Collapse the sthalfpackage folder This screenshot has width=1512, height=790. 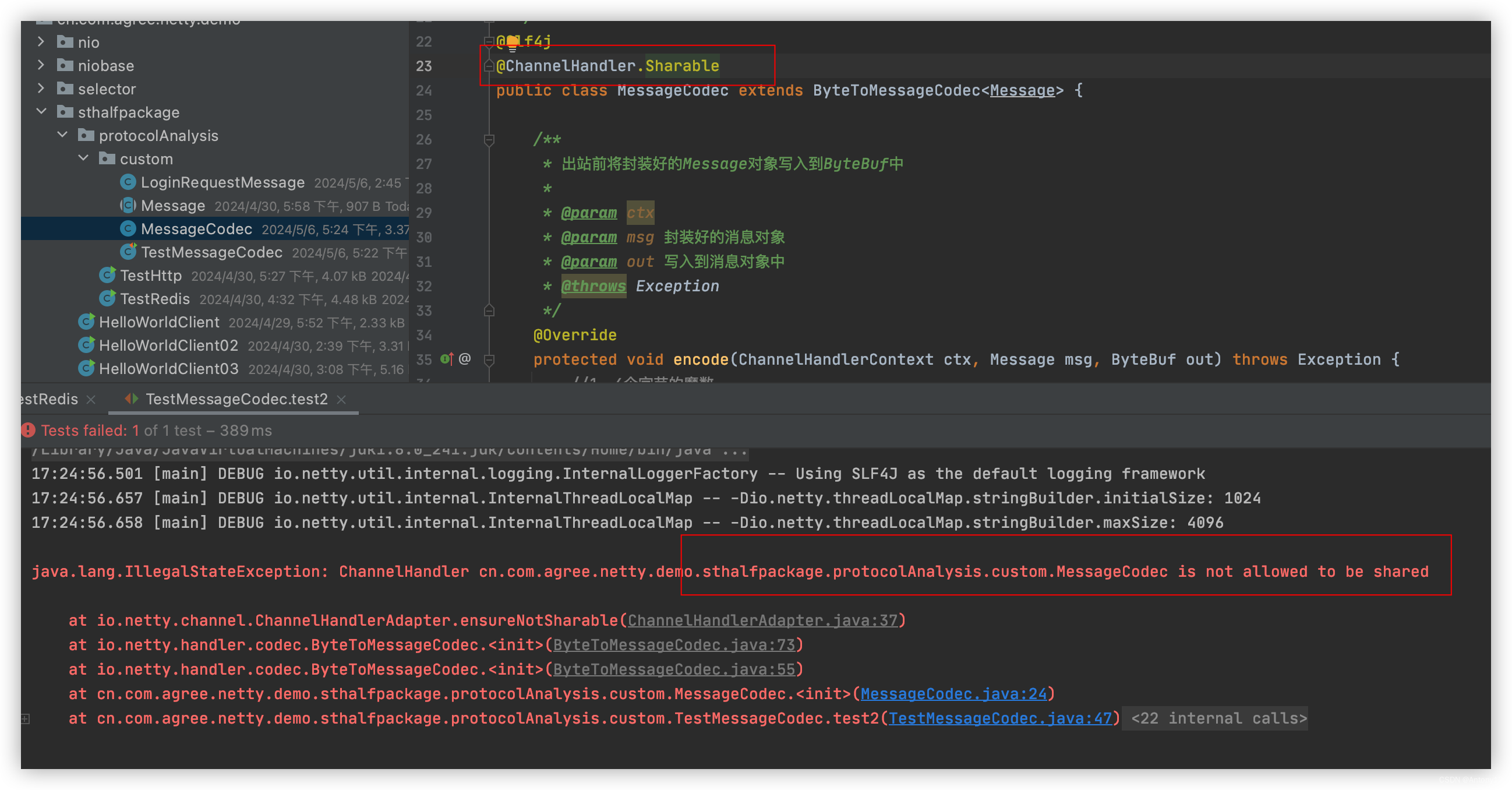(41, 111)
